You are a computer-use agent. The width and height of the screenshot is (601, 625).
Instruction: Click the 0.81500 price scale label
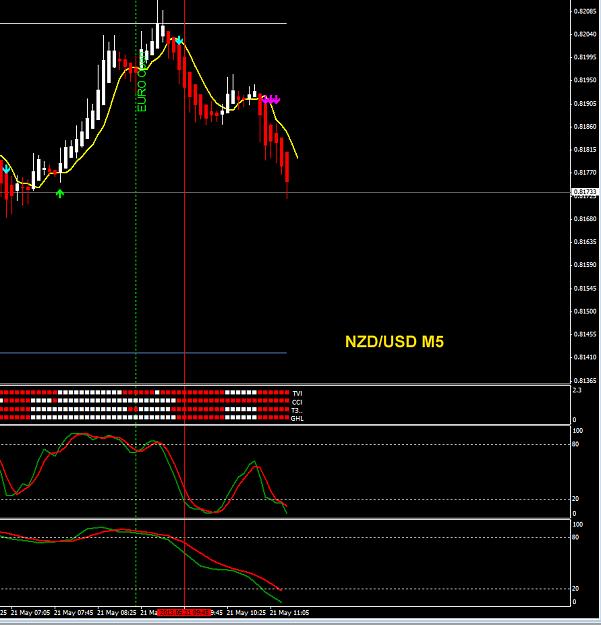585,311
